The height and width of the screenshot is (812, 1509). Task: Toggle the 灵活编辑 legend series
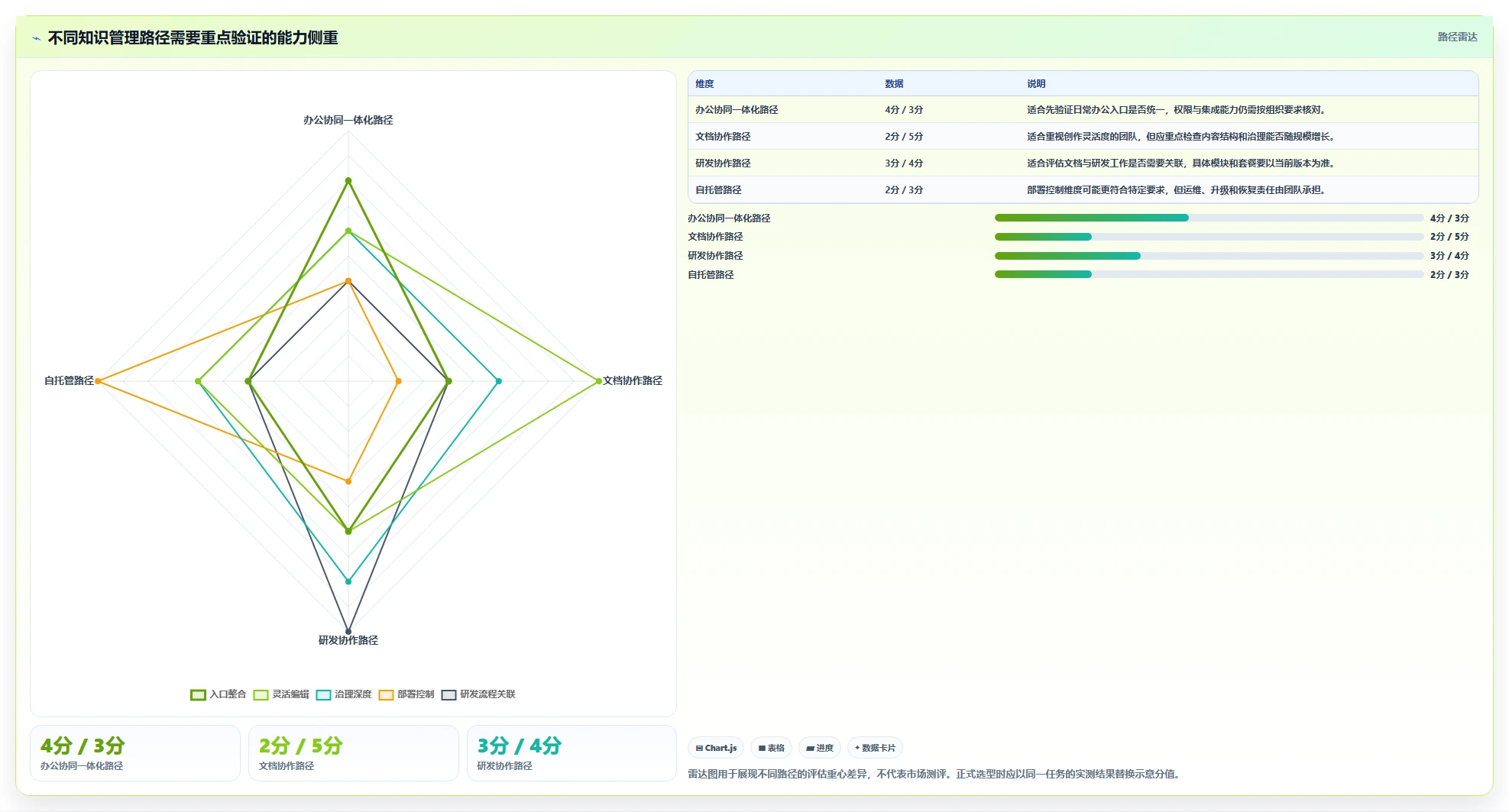281,694
